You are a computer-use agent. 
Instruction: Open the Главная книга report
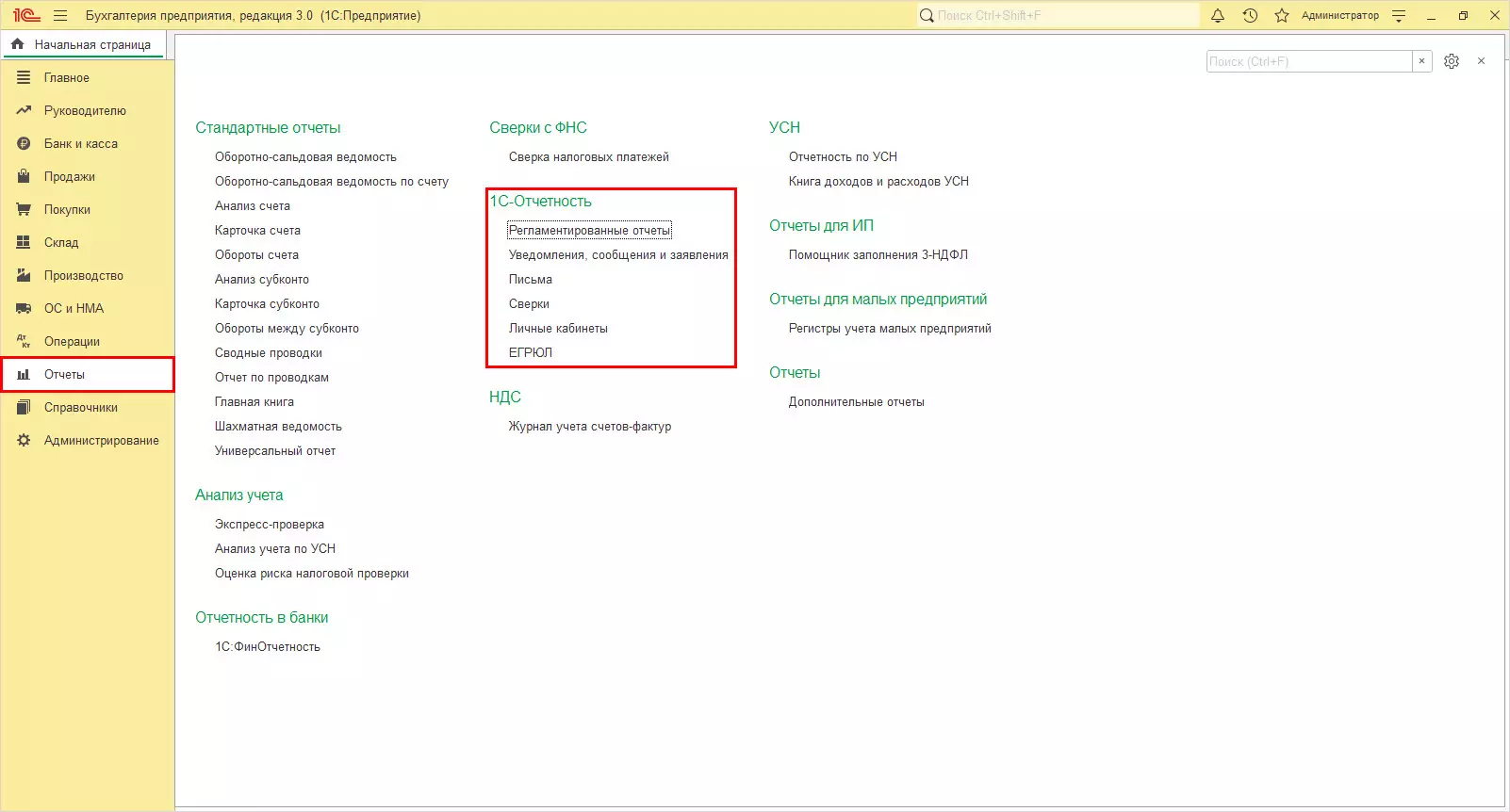[254, 402]
